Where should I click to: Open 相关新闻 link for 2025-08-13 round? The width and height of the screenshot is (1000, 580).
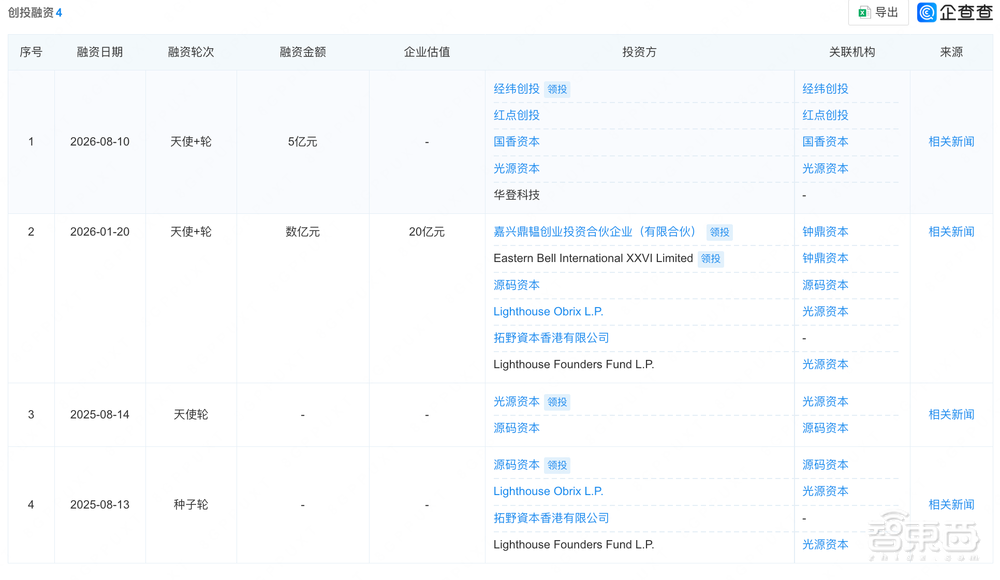coord(951,505)
